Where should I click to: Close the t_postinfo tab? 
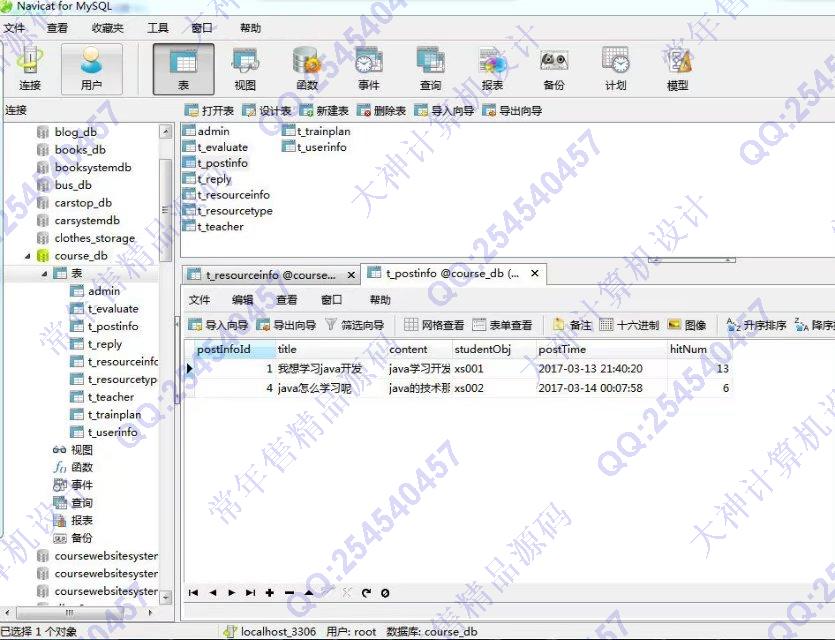coord(535,273)
